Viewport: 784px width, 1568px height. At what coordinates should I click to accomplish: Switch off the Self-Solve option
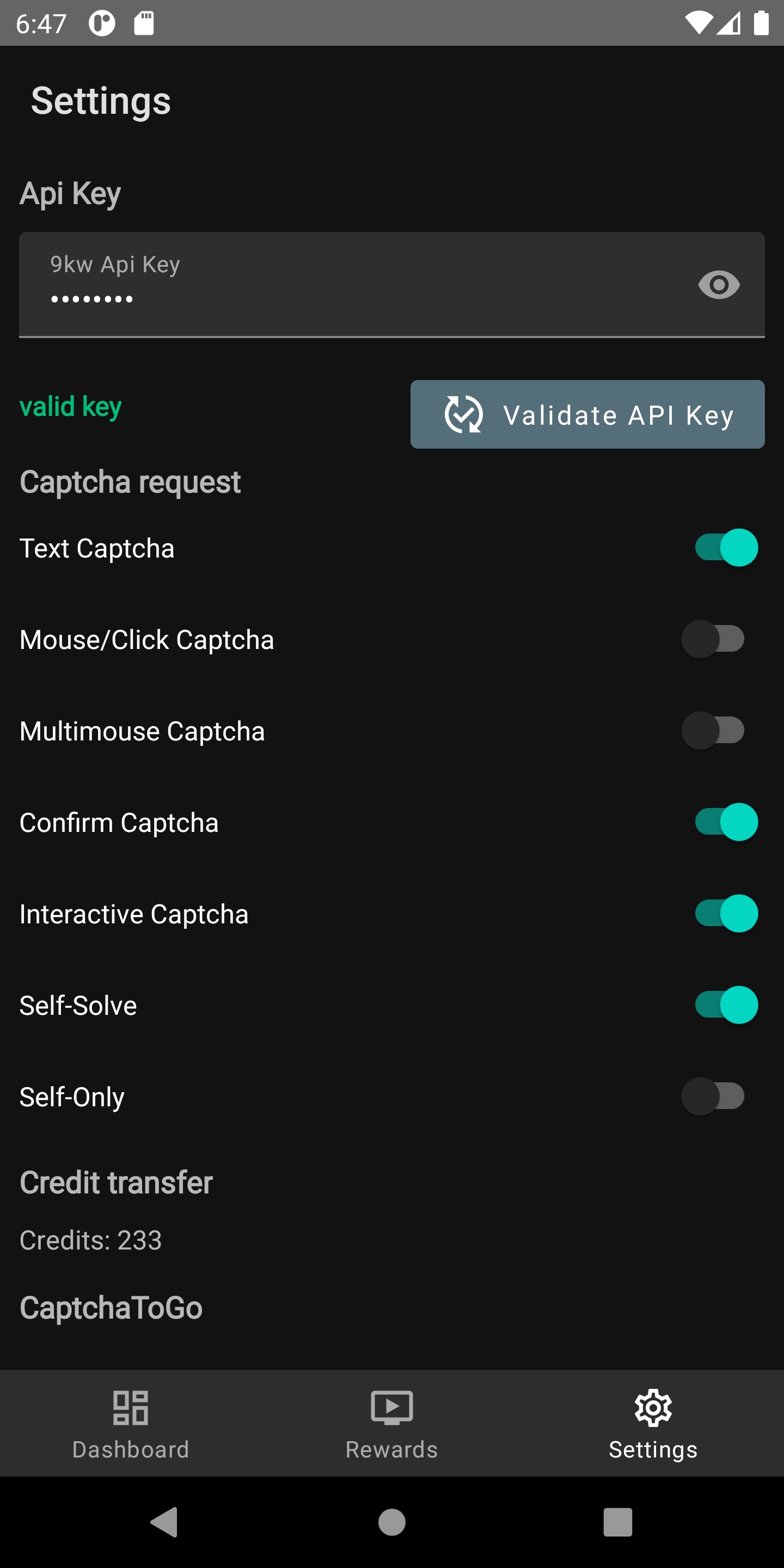point(726,1005)
